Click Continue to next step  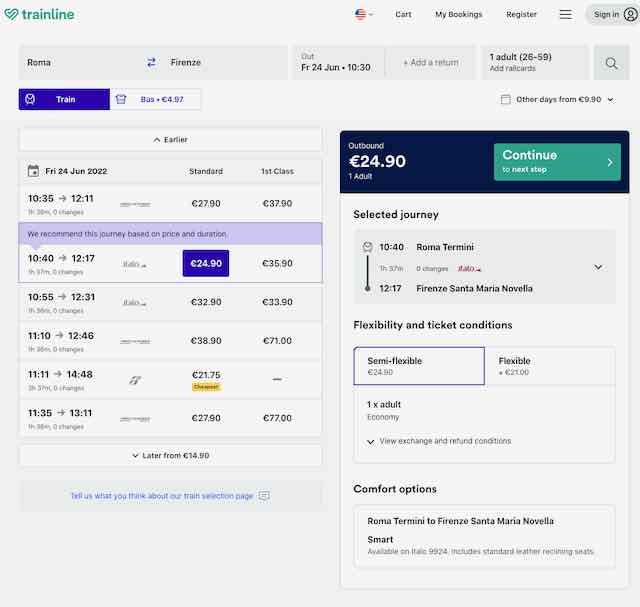557,162
